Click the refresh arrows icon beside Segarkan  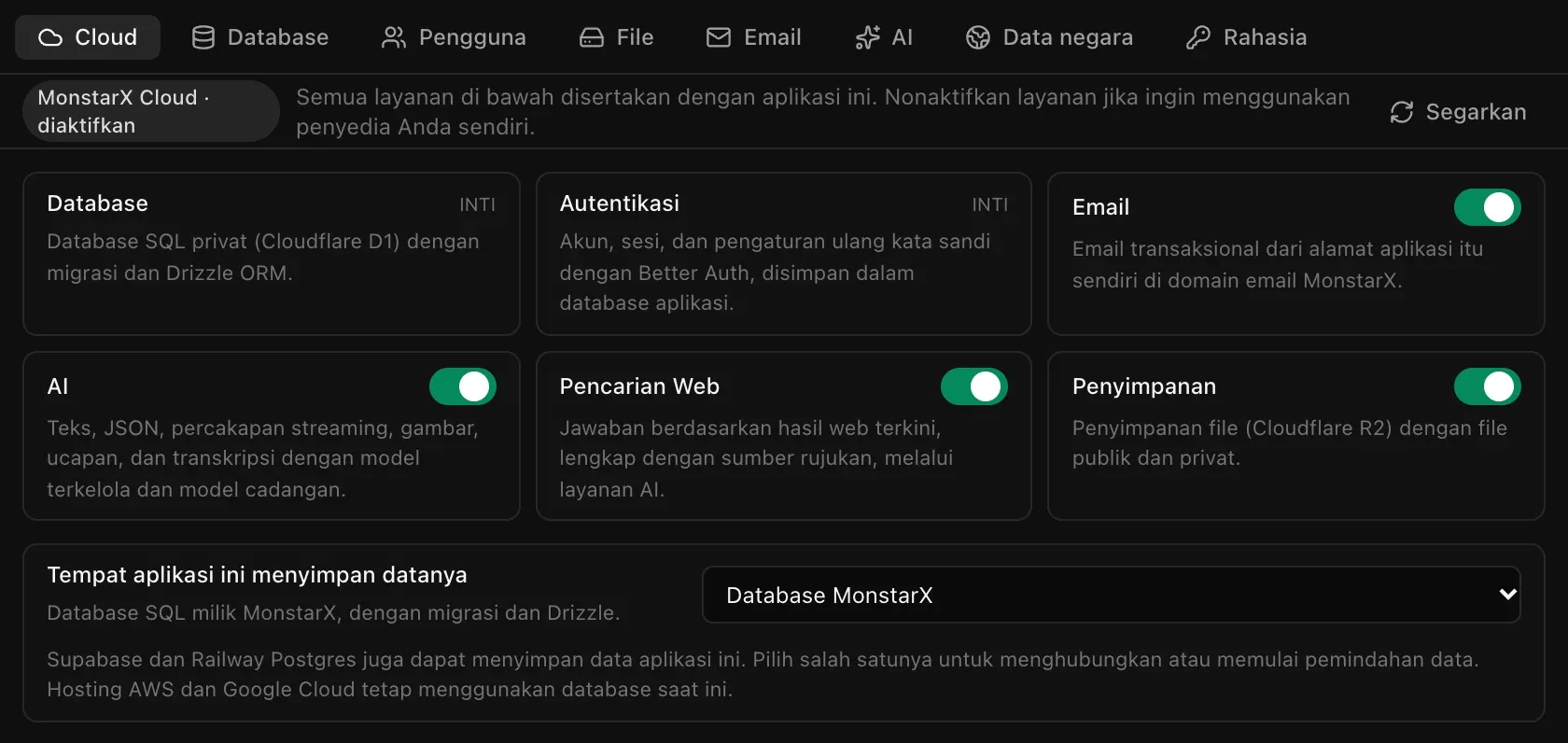1402,112
